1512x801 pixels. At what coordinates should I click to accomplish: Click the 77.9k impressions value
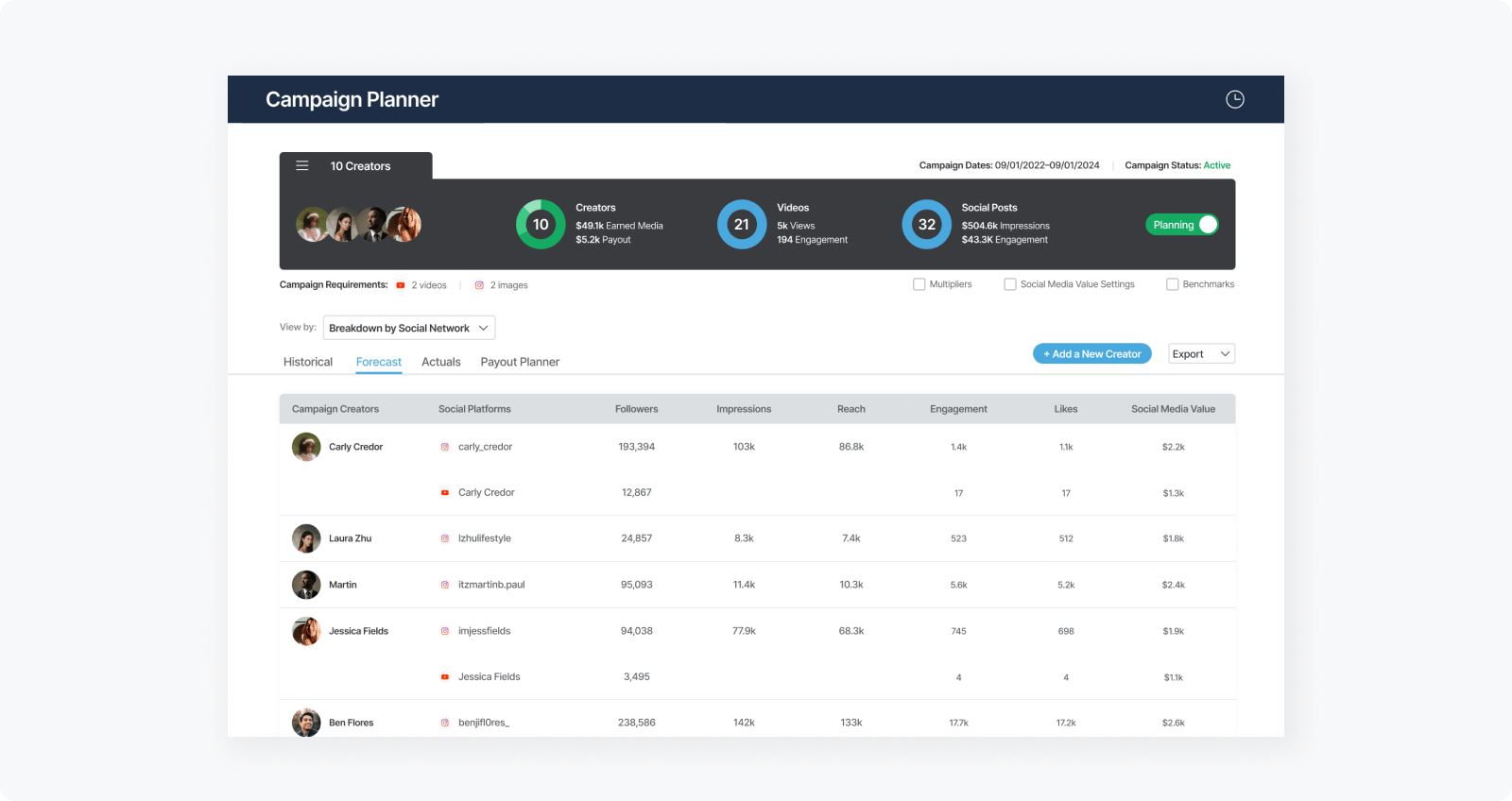click(x=744, y=631)
